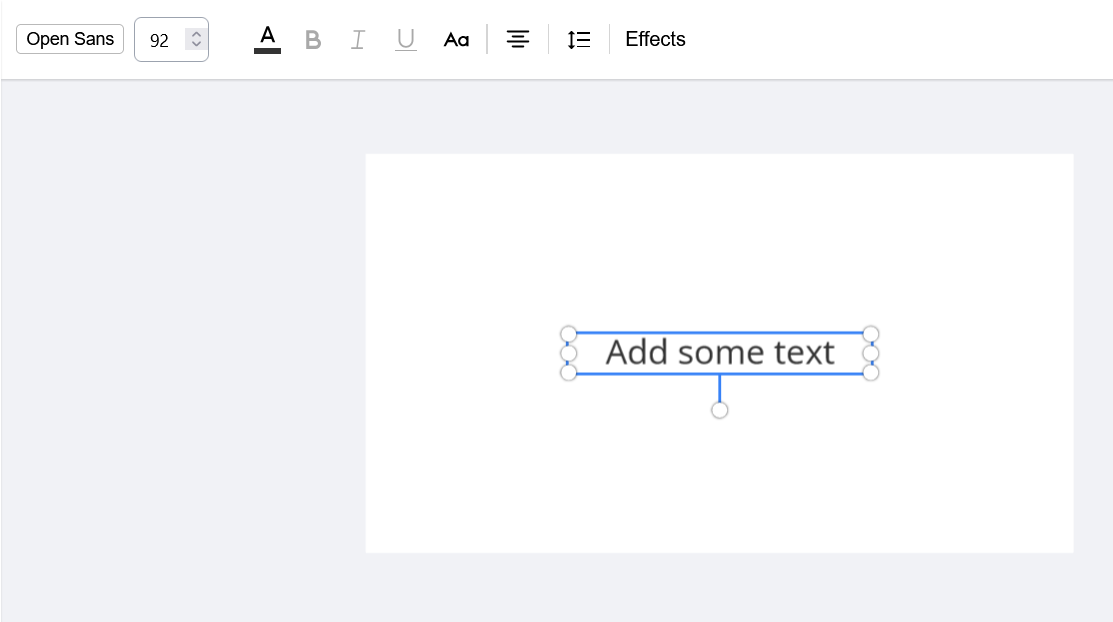Click the rotation handle below the text box
Viewport: 1113px width, 622px height.
719,408
